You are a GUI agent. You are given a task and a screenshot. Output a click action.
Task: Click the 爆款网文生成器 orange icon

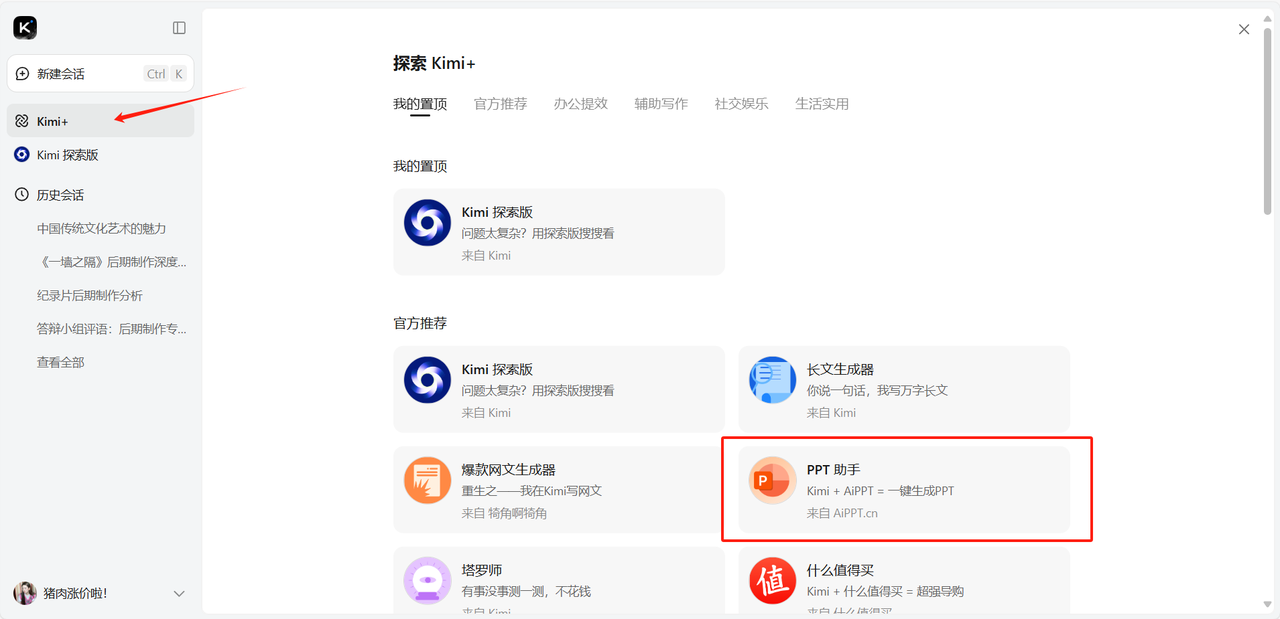point(427,481)
